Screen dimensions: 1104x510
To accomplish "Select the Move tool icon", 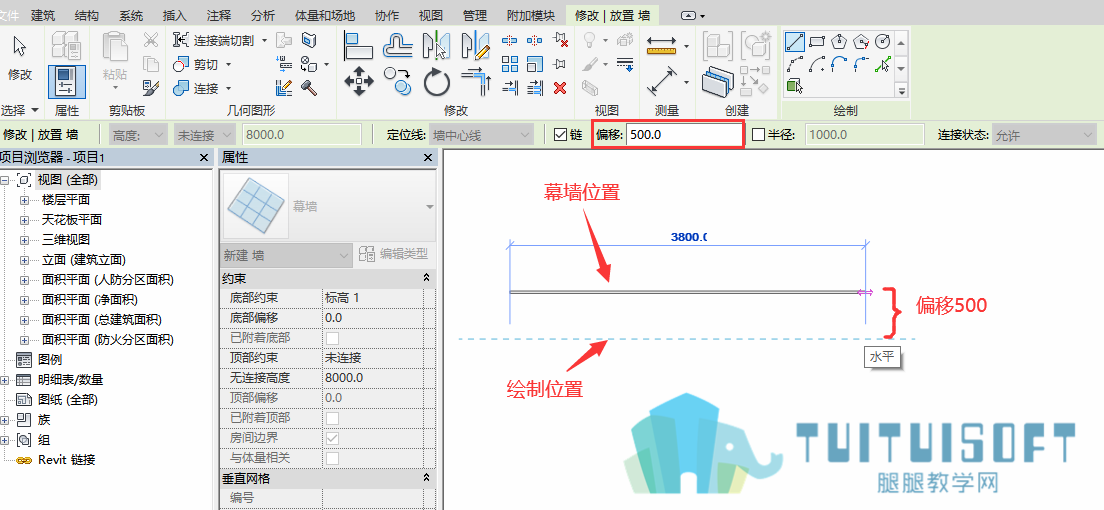I will tap(358, 82).
